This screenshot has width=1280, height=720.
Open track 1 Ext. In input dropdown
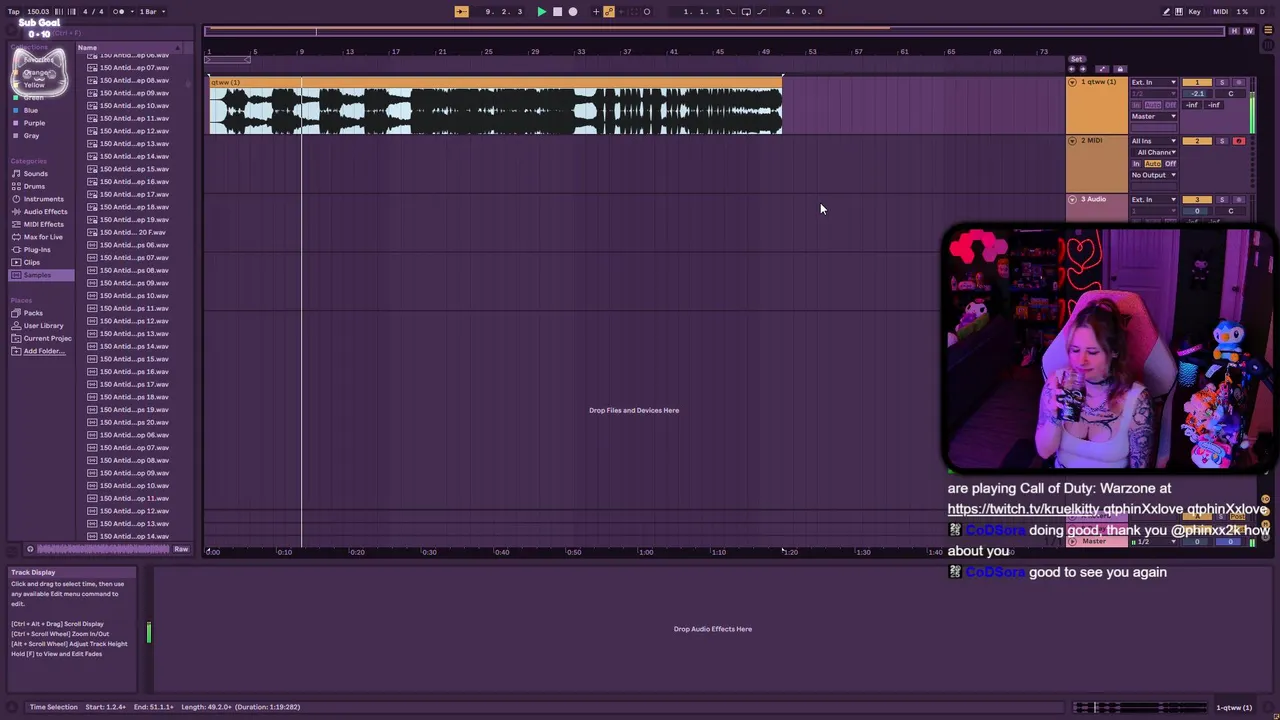[1154, 82]
